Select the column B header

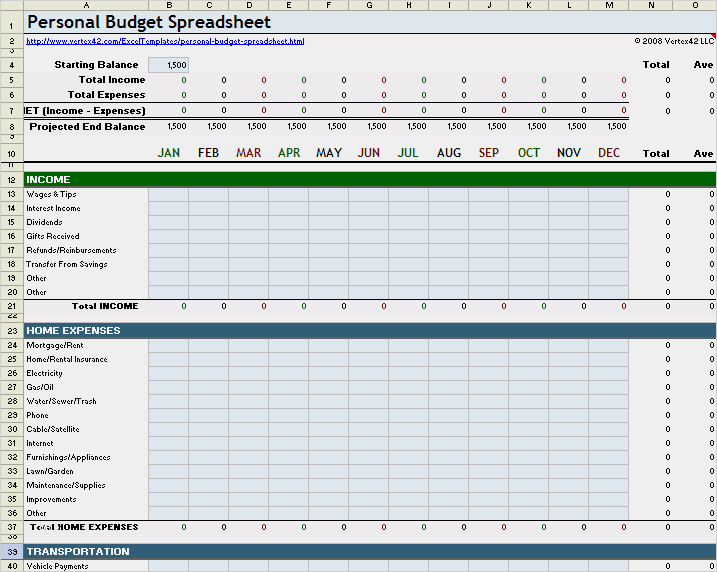point(168,5)
